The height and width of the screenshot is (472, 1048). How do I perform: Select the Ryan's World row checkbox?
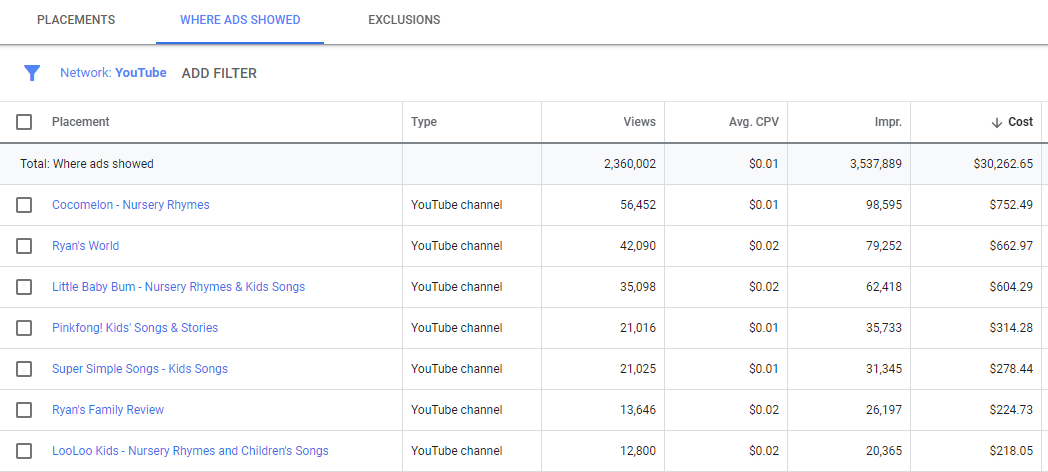point(24,246)
